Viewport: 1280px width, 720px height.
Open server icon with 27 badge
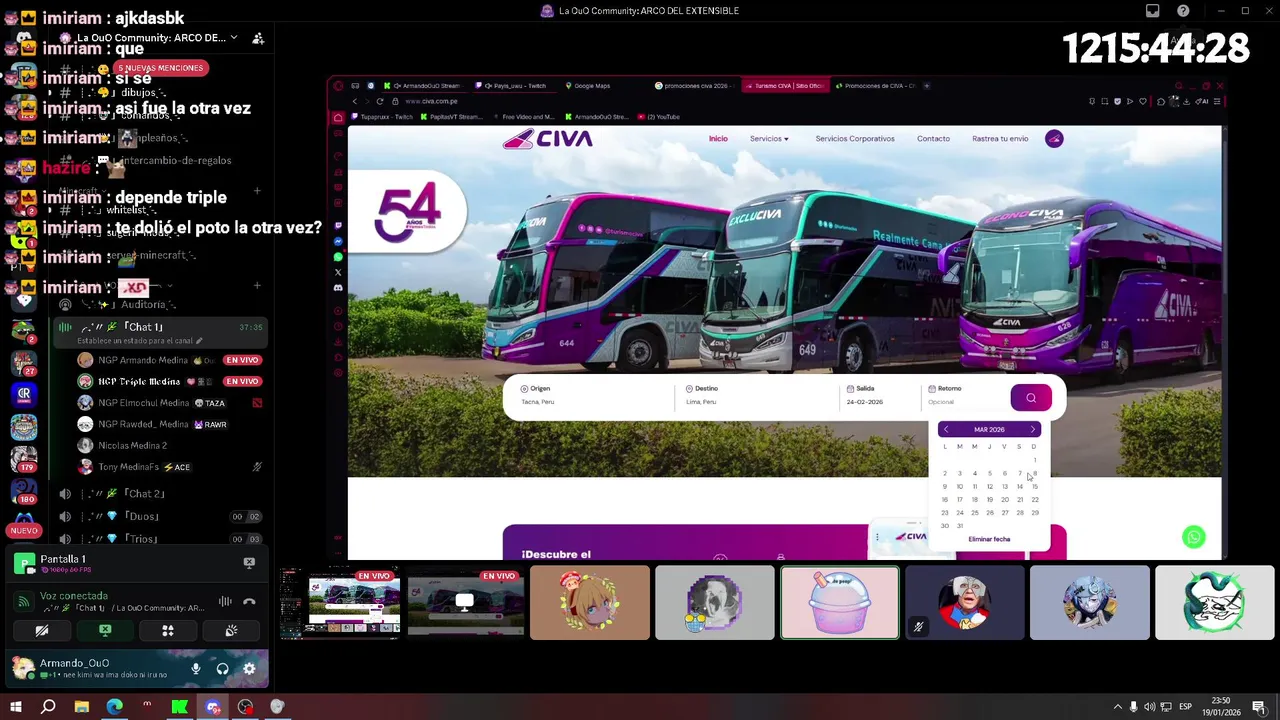pos(24,362)
